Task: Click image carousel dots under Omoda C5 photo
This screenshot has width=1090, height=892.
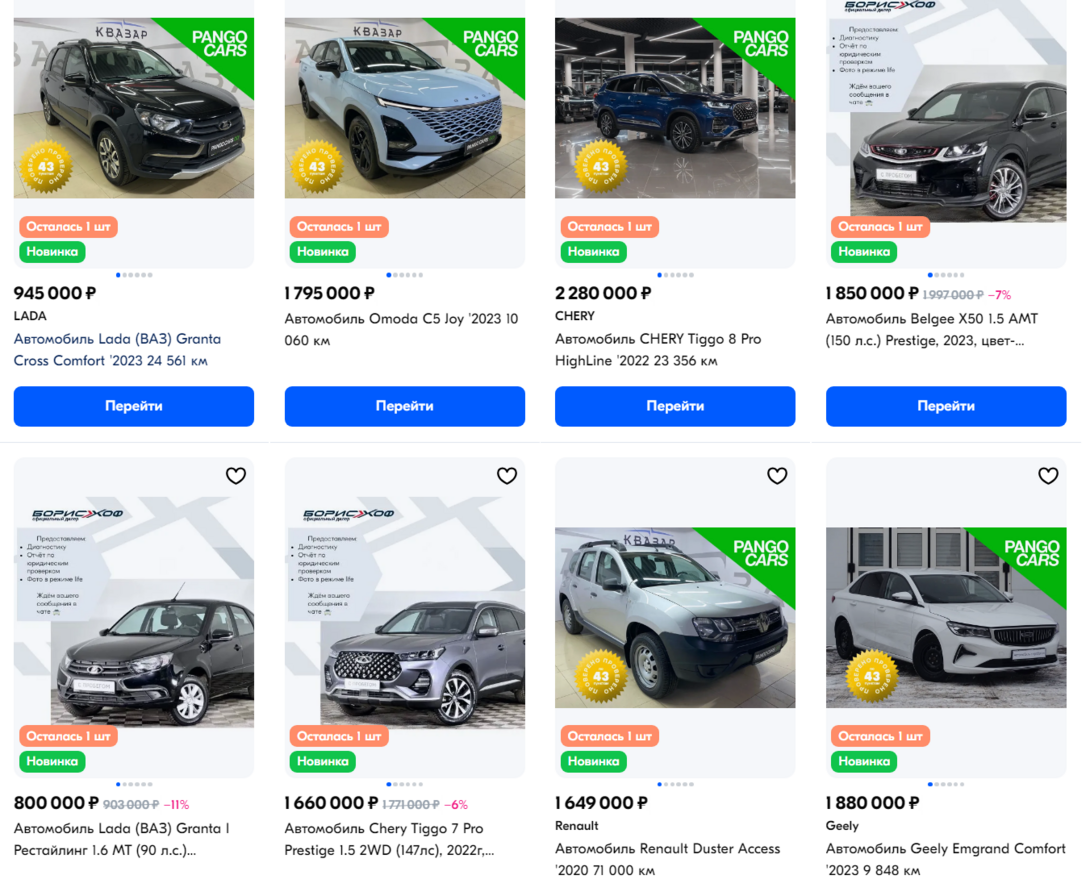Action: pyautogui.click(x=404, y=275)
